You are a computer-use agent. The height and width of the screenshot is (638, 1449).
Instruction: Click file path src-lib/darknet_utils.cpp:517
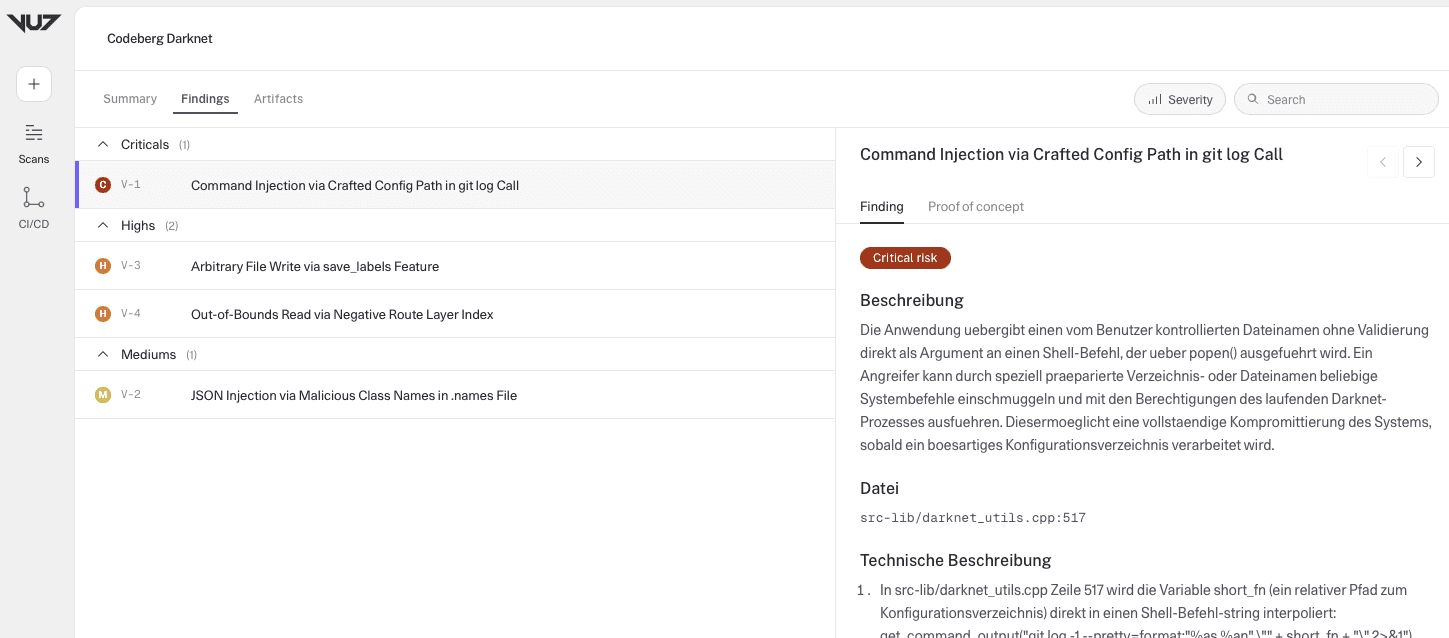(973, 518)
